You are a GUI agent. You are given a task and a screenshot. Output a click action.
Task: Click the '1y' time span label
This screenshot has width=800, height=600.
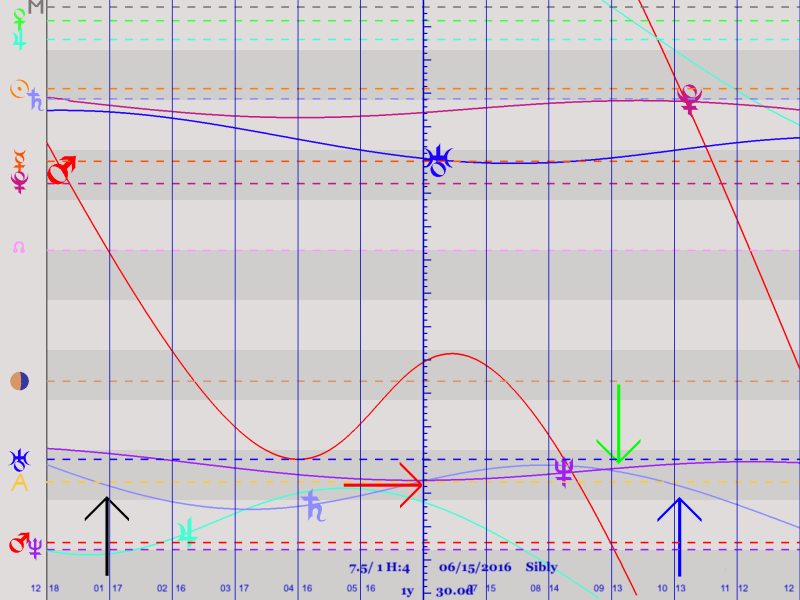(x=407, y=591)
